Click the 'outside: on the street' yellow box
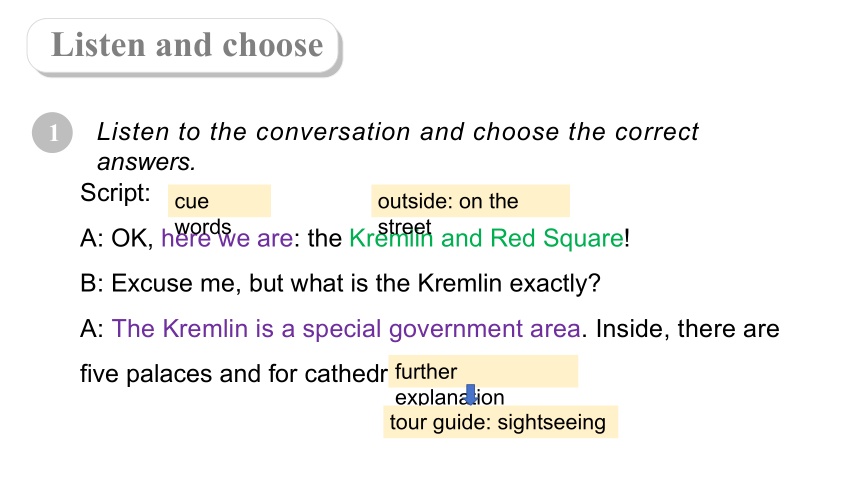The height and width of the screenshot is (484, 860). (x=471, y=201)
